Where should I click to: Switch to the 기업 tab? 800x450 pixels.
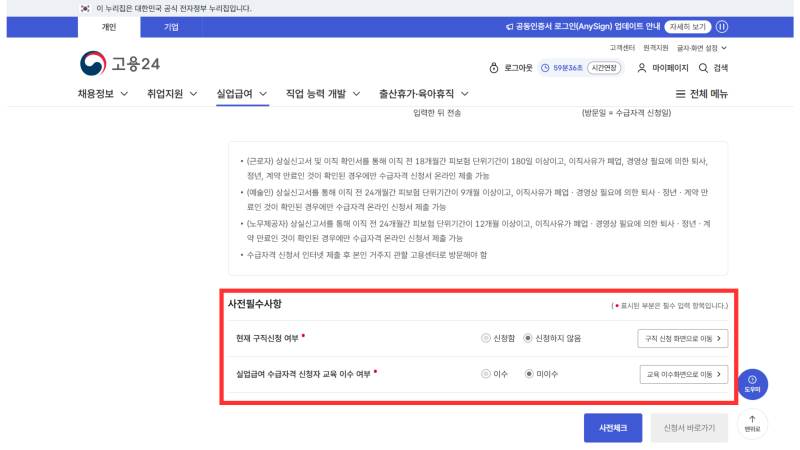pos(171,27)
